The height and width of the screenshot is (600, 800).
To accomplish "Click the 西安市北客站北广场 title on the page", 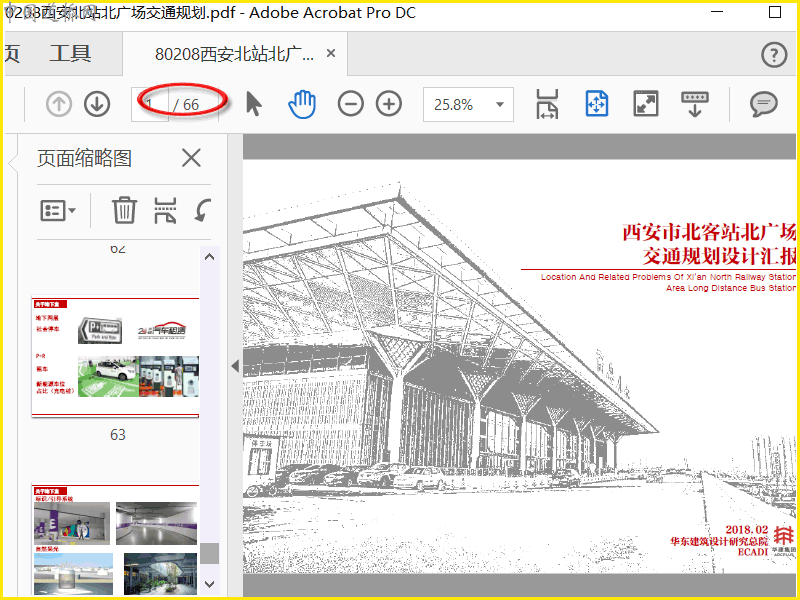I will (x=709, y=232).
